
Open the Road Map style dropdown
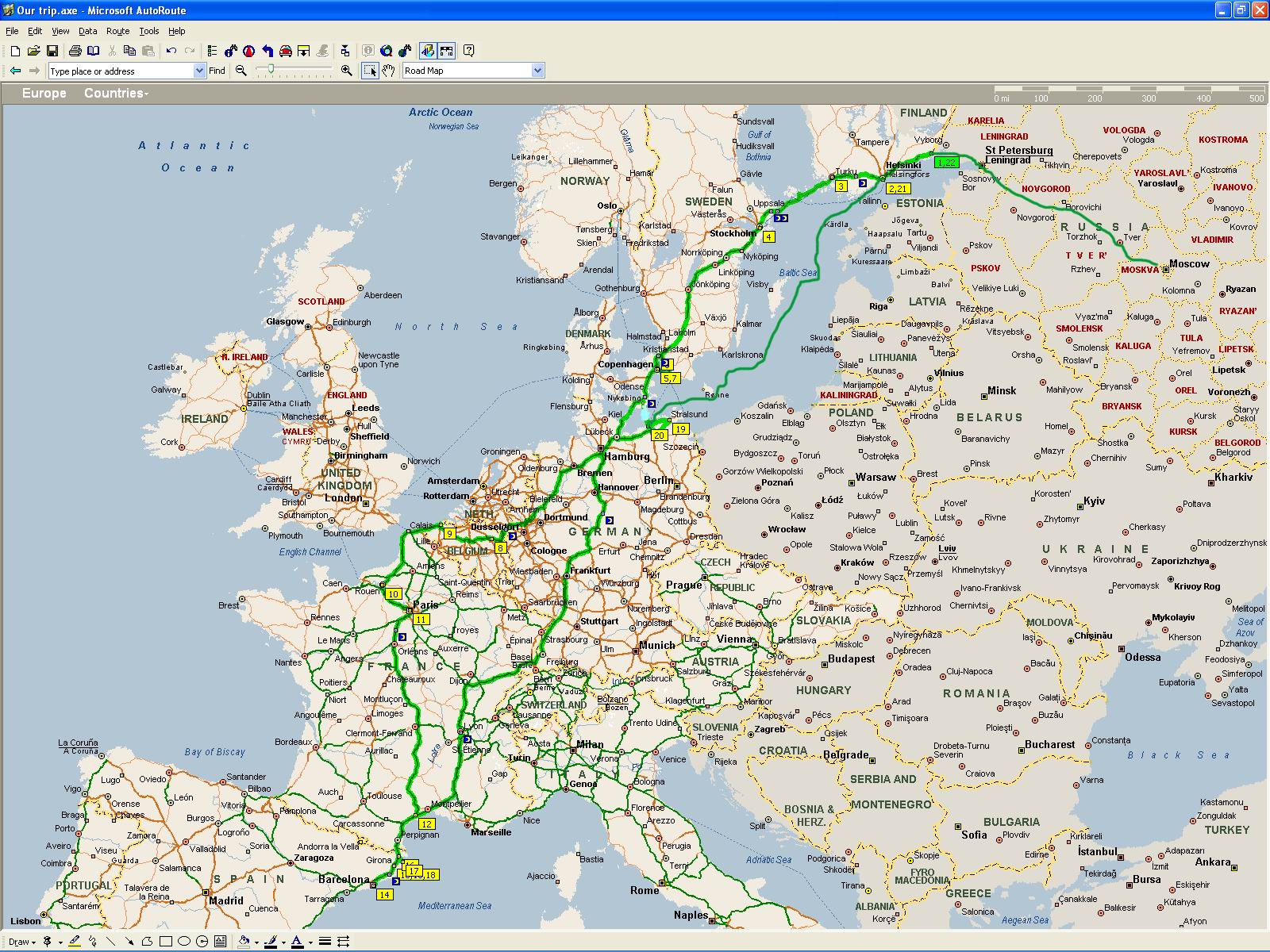coord(537,71)
